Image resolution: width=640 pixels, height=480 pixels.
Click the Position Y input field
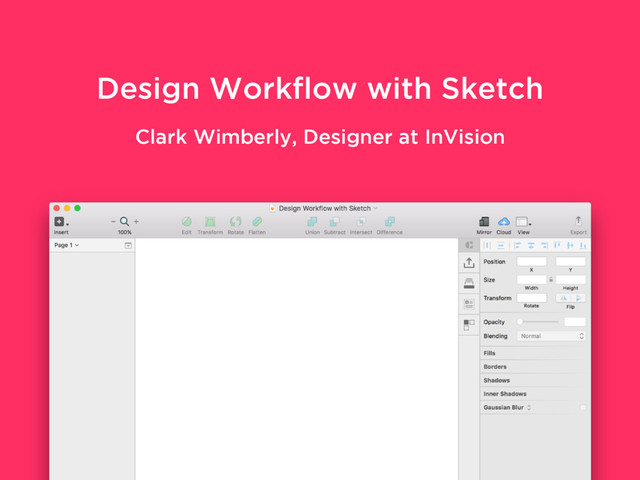point(571,261)
